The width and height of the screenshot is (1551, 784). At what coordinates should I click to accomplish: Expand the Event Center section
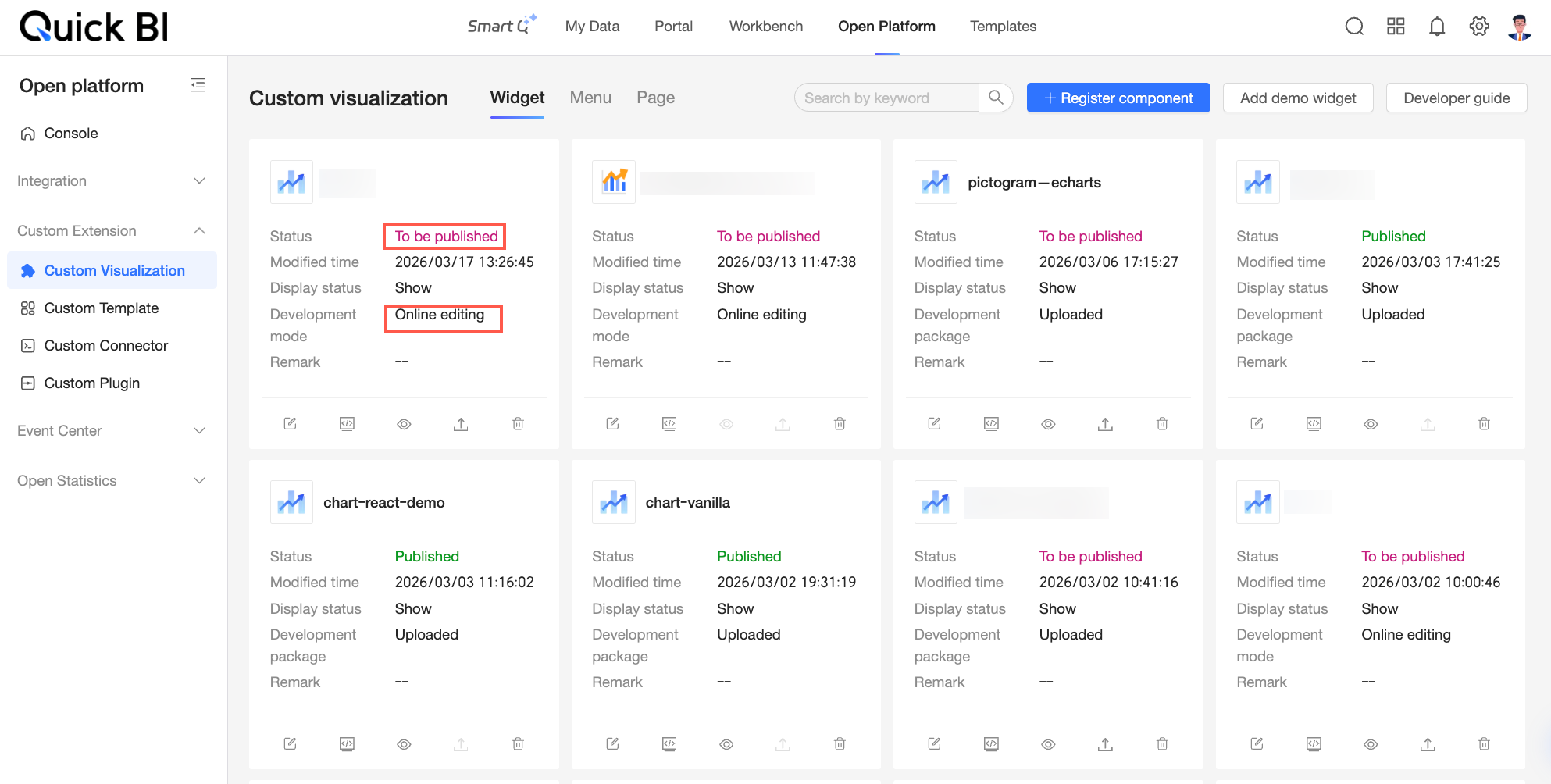click(x=112, y=431)
